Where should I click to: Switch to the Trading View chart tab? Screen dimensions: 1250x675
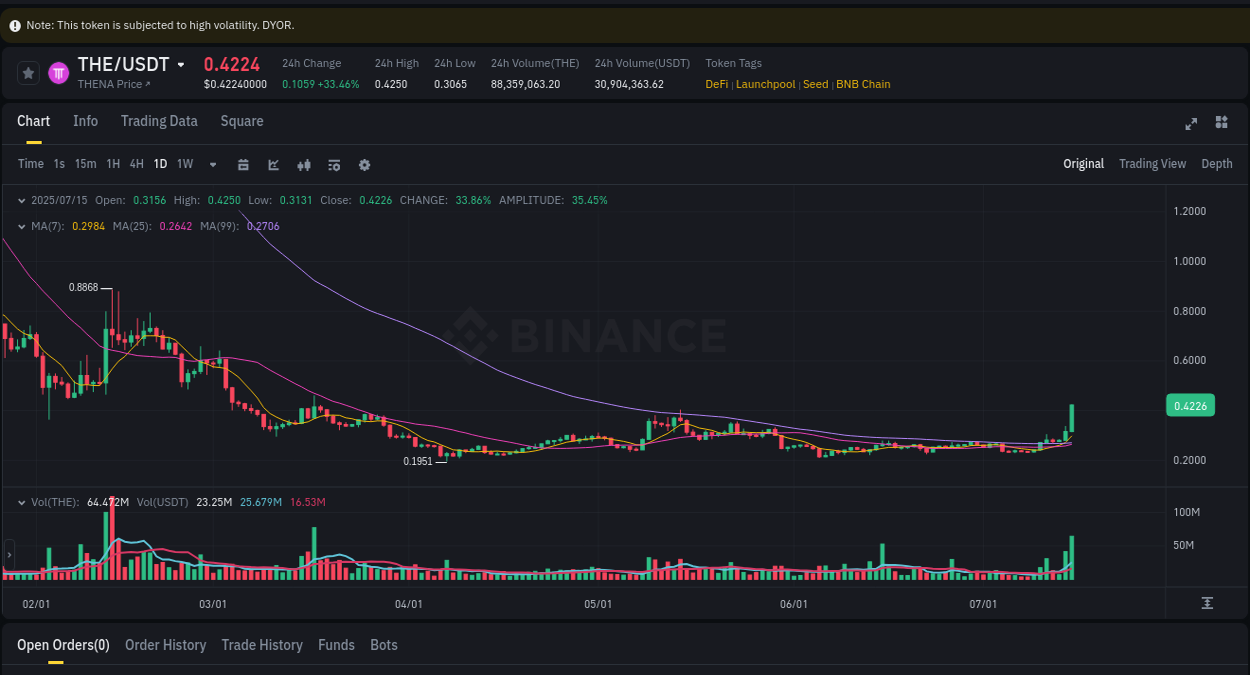[x=1152, y=163]
